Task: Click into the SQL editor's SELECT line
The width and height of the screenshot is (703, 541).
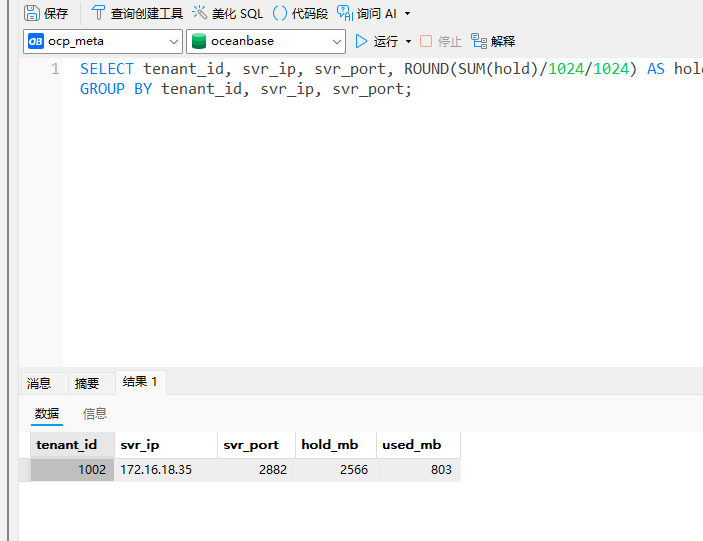Action: point(300,69)
